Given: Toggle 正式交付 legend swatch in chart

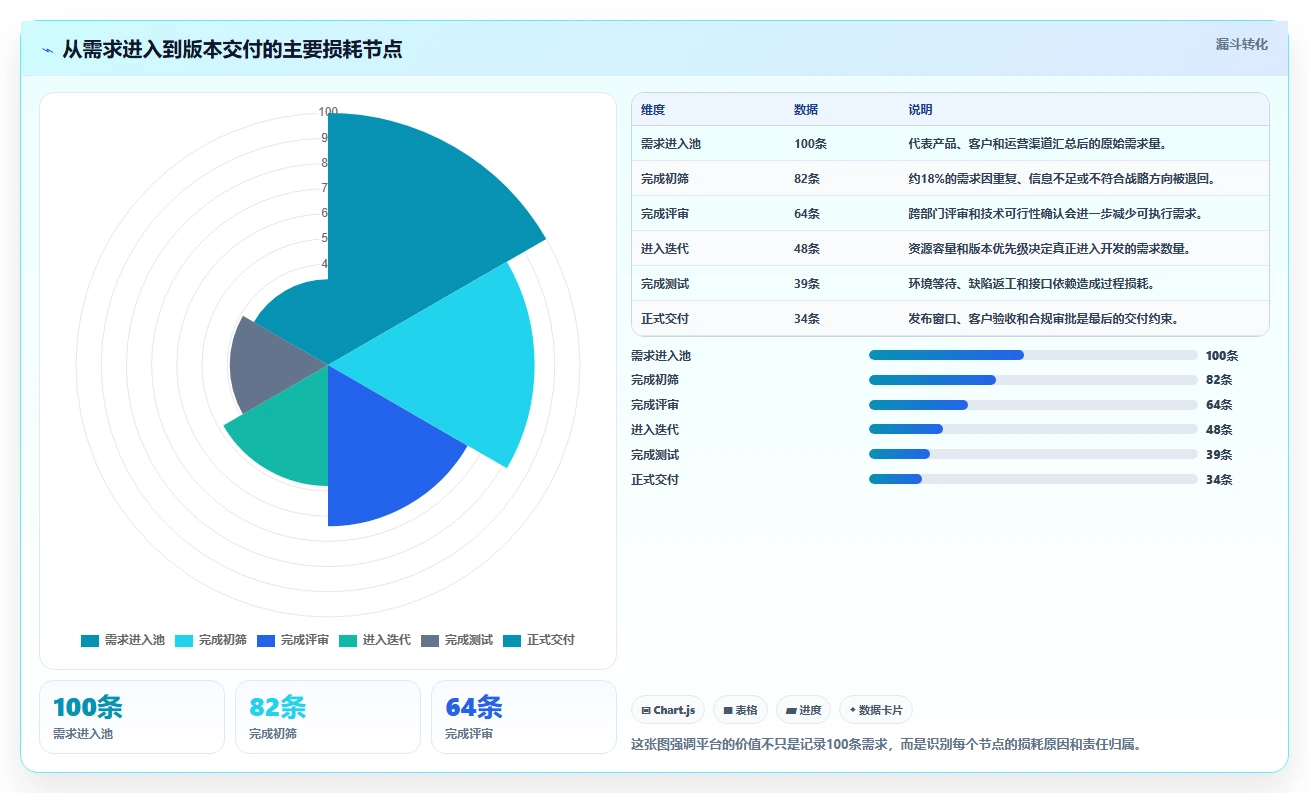Looking at the screenshot, I should click(512, 640).
